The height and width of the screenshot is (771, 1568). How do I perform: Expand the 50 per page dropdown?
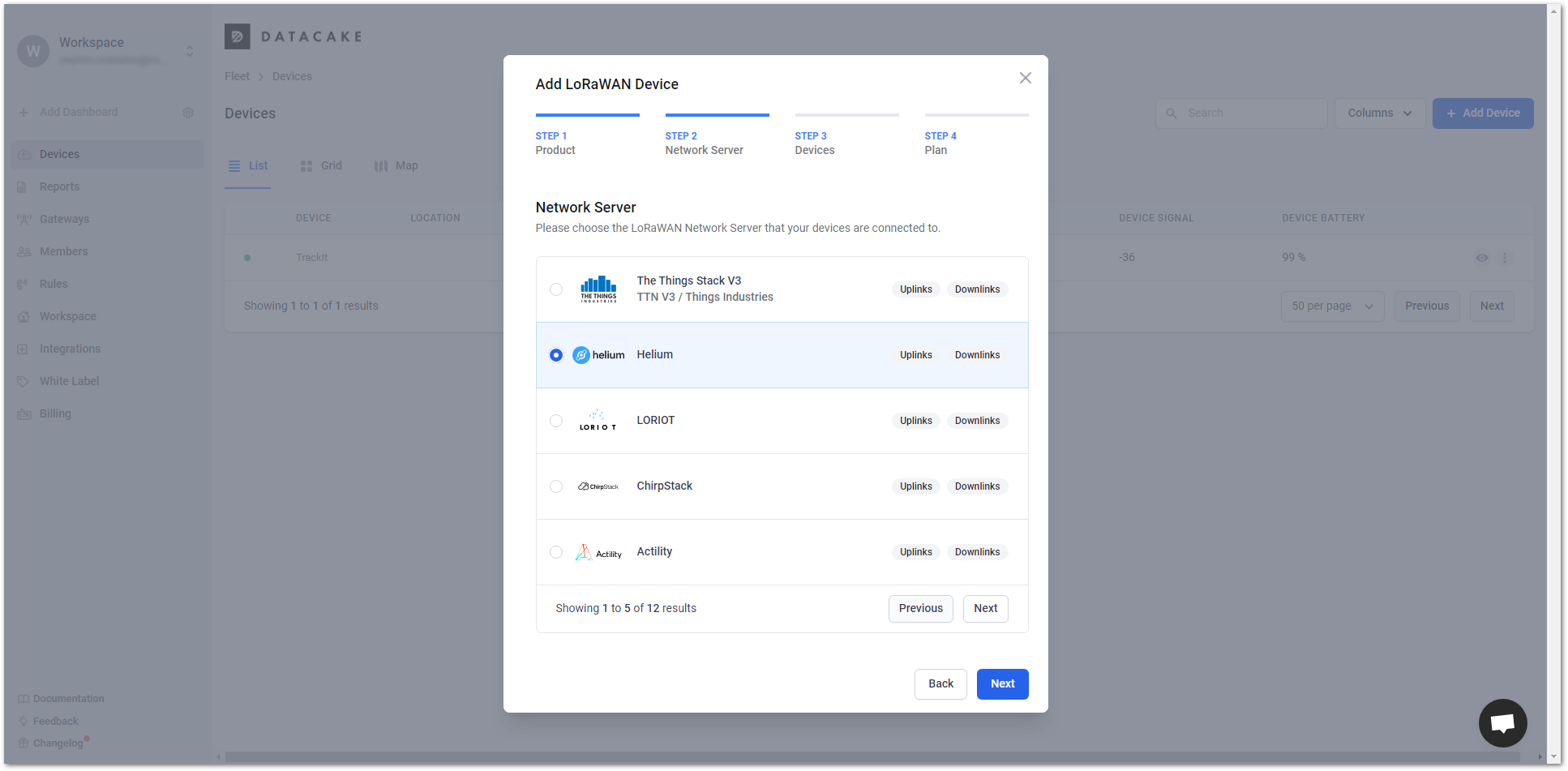pyautogui.click(x=1331, y=306)
